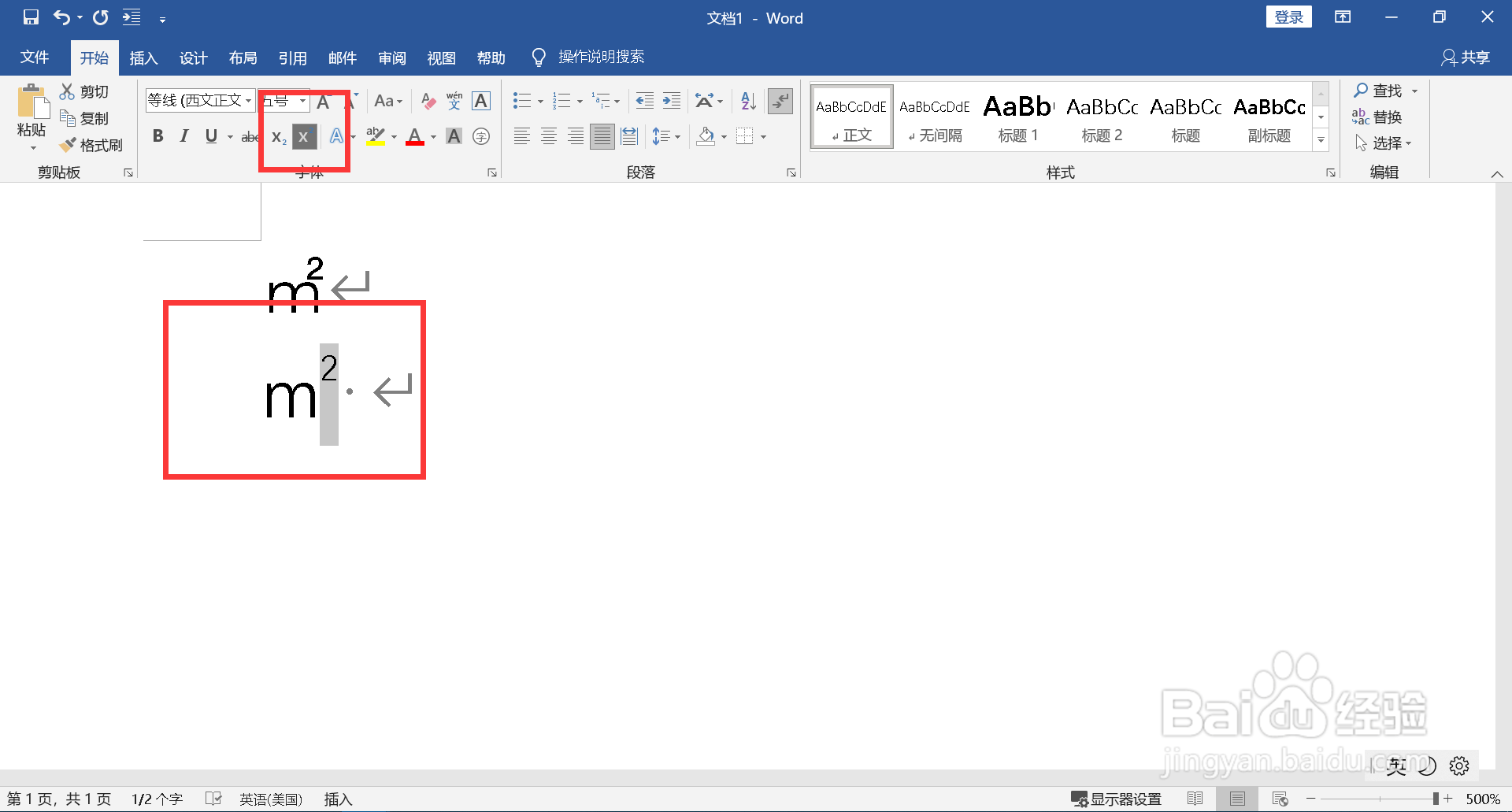
Task: Align text left
Action: [521, 136]
